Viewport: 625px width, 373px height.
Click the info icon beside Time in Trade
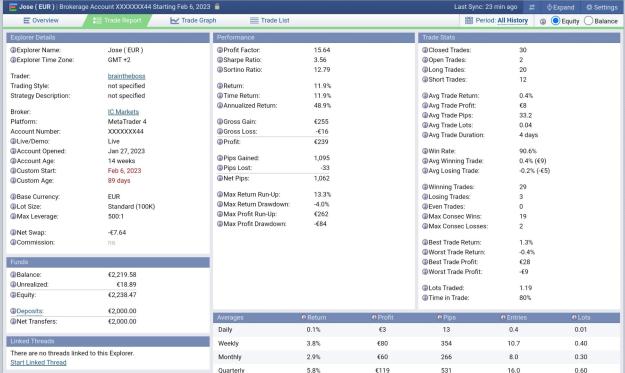point(425,298)
